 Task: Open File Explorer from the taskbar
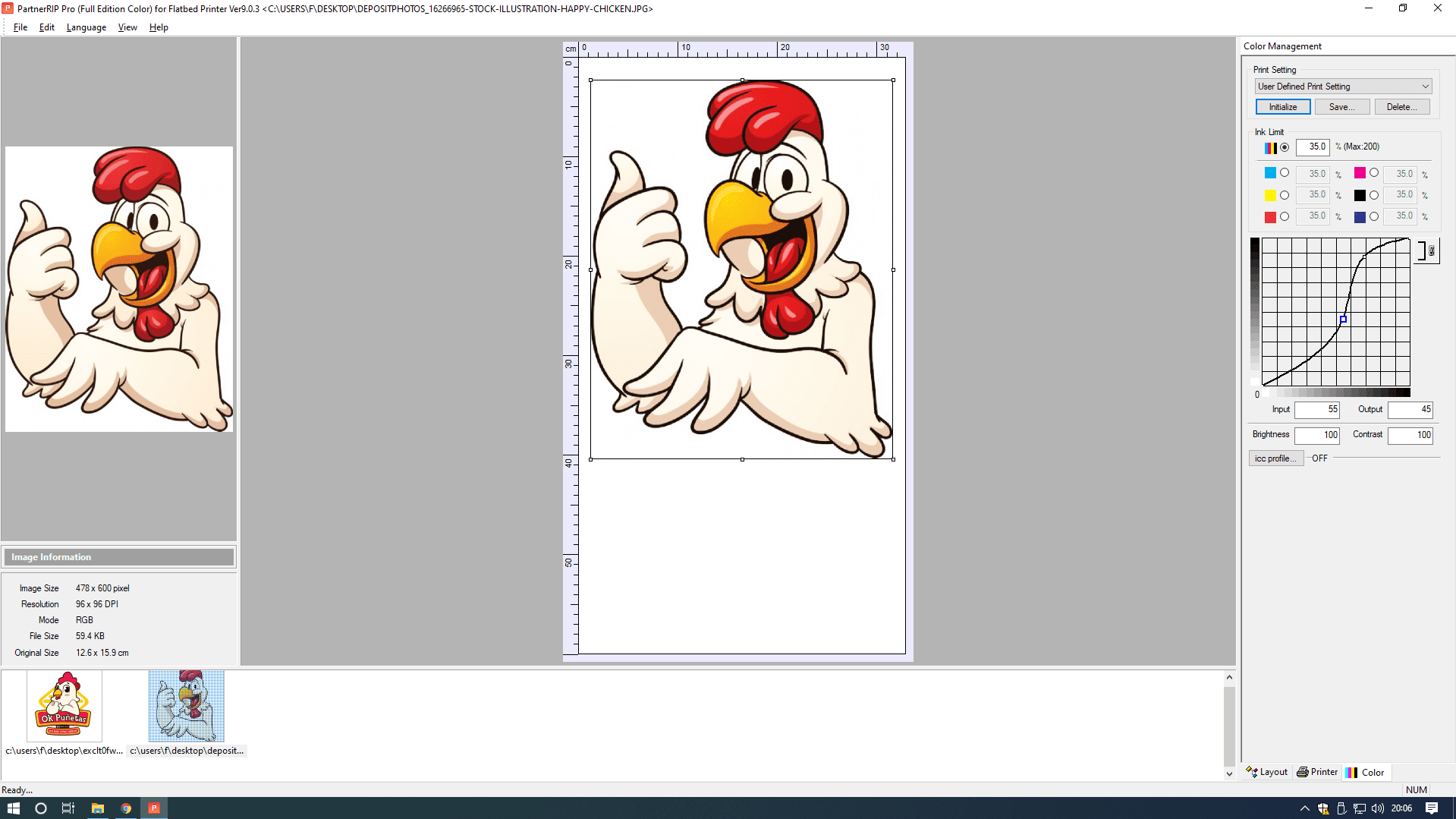click(x=98, y=808)
